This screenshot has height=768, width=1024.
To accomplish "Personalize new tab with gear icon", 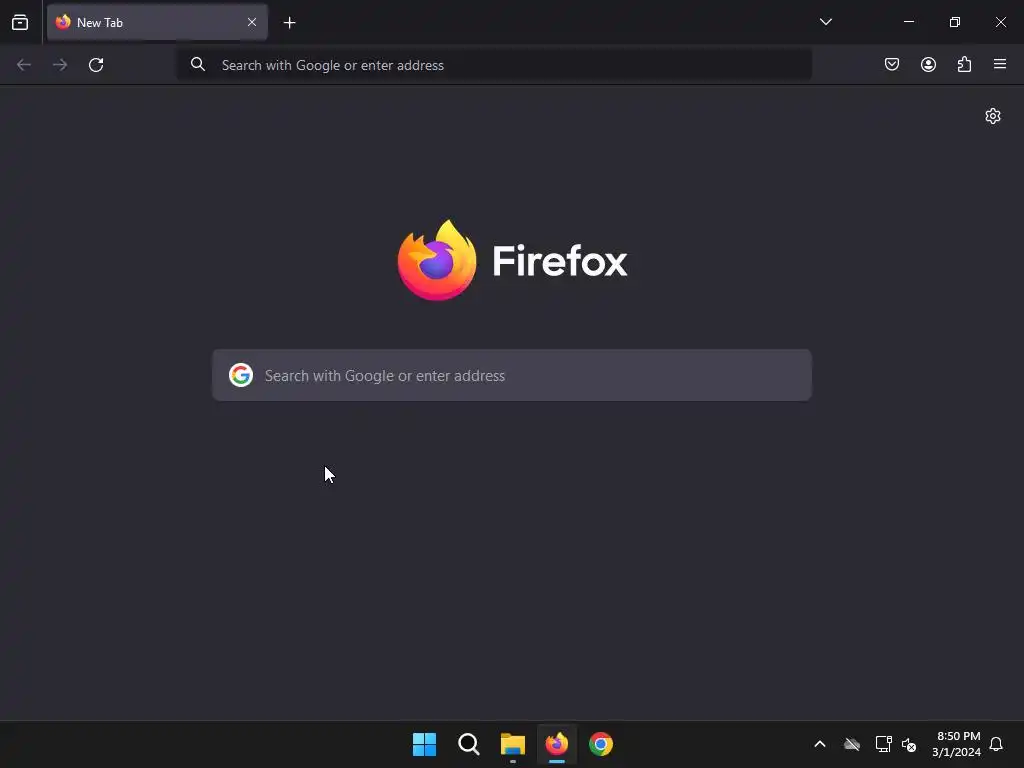I will click(993, 116).
